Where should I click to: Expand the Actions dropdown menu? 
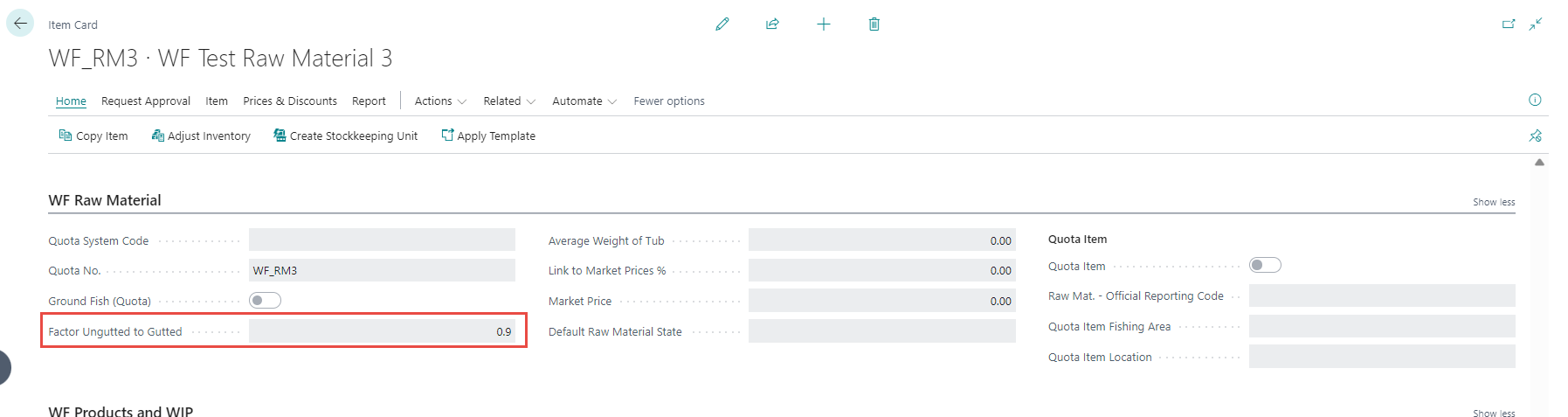(440, 101)
